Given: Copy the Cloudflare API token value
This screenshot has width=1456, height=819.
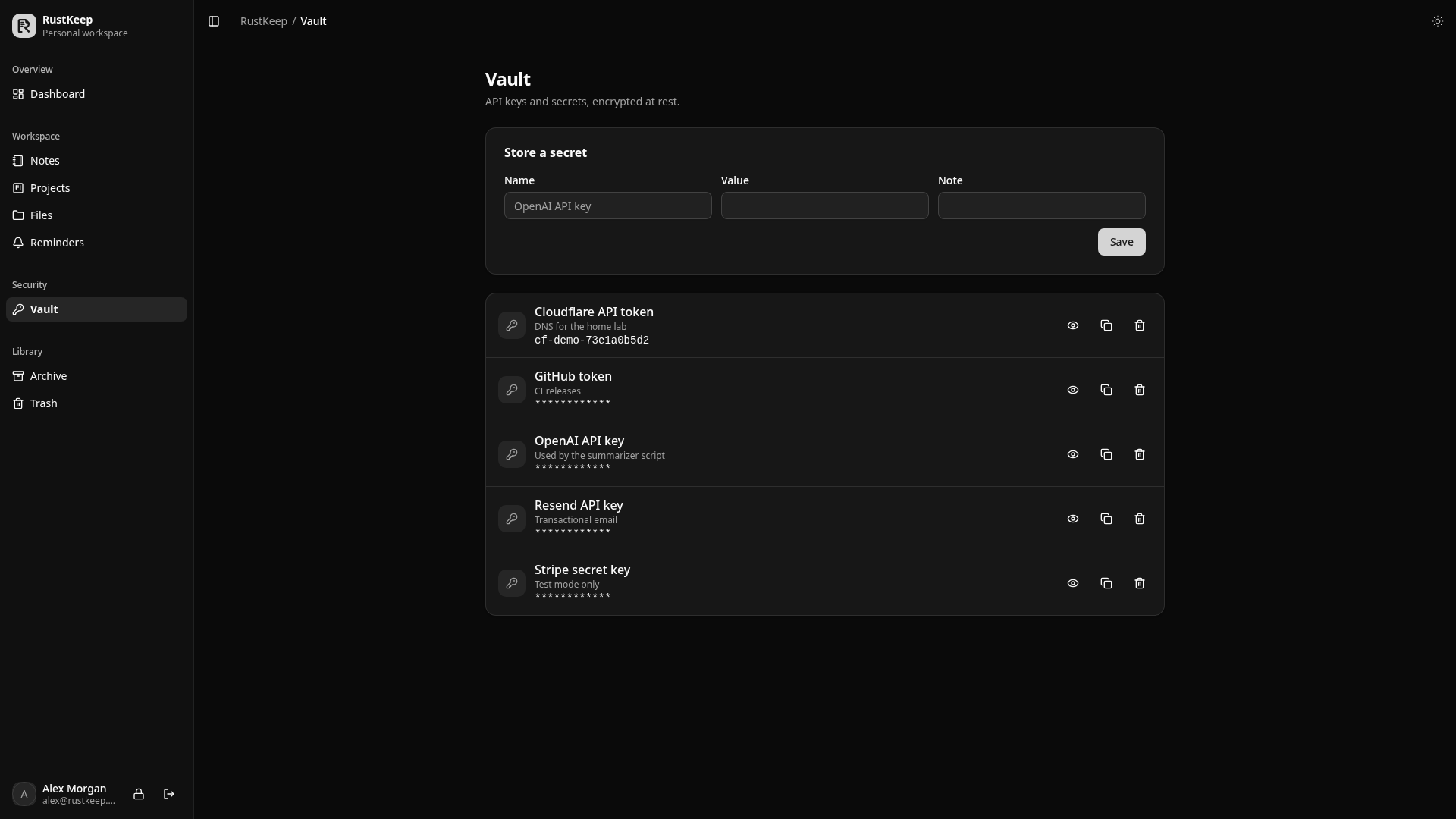Looking at the screenshot, I should coord(1106,325).
